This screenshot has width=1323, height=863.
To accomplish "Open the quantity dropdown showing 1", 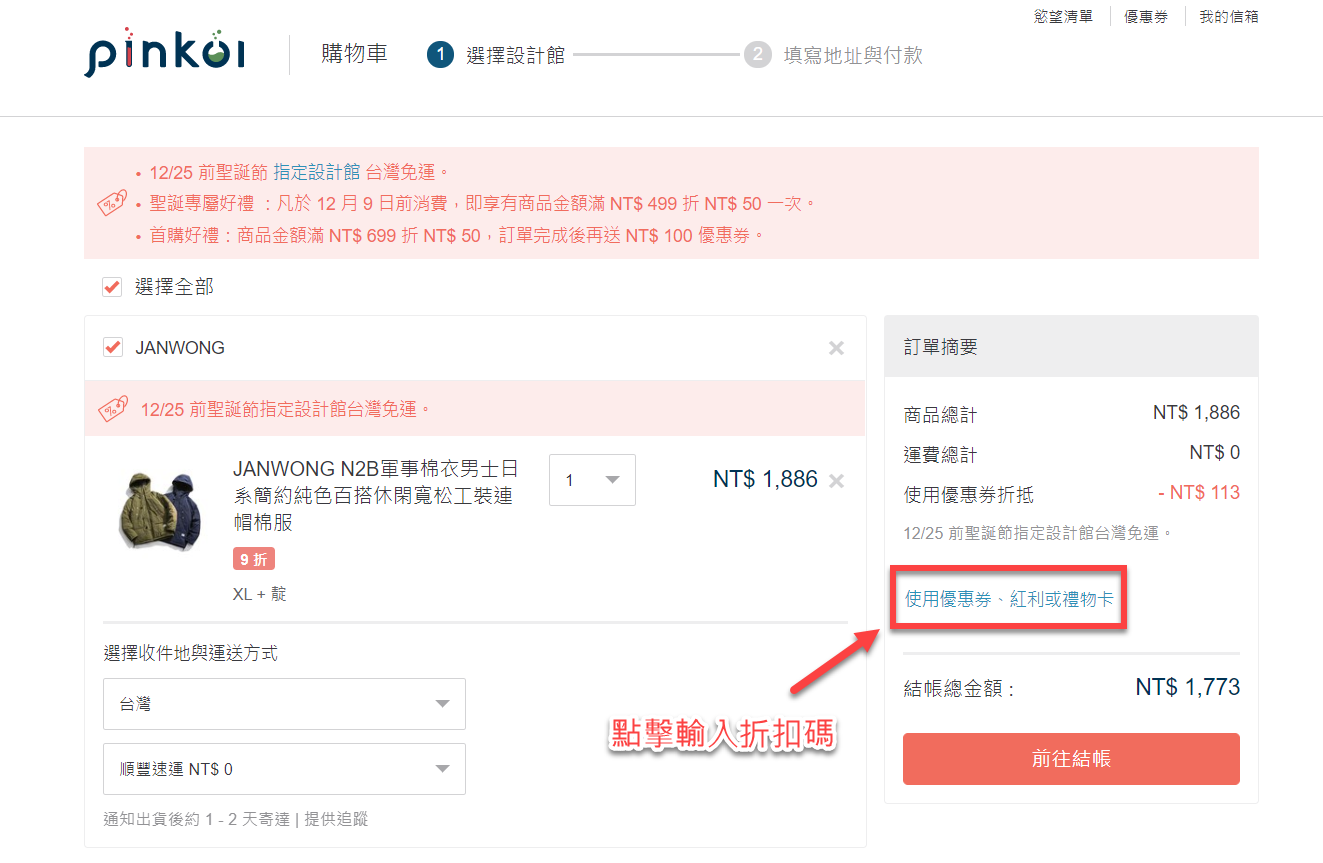I will tap(592, 480).
